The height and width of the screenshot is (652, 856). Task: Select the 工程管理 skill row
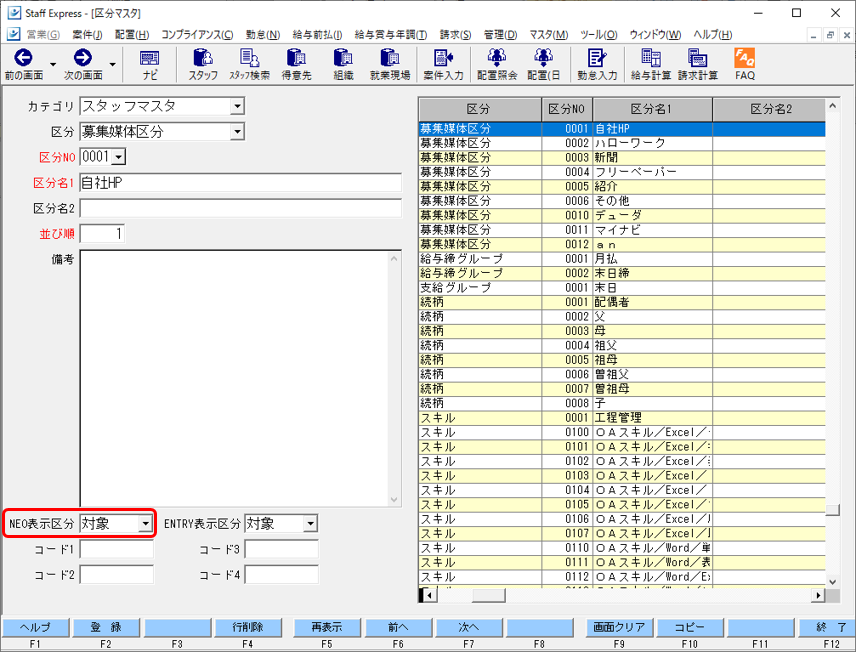coord(622,418)
